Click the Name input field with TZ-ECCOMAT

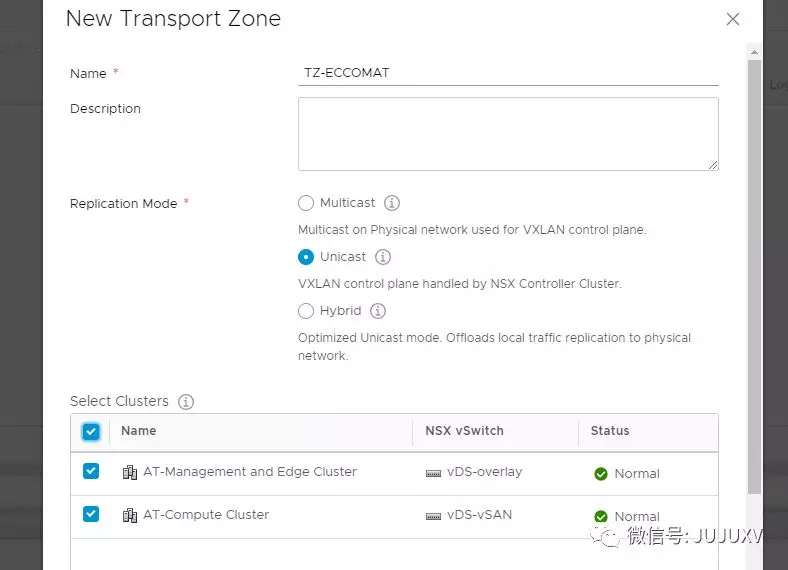pyautogui.click(x=508, y=73)
